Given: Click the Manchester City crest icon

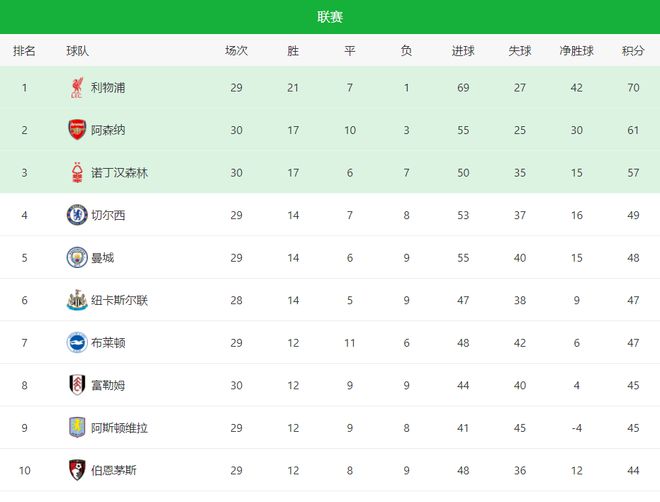Looking at the screenshot, I should (x=77, y=258).
